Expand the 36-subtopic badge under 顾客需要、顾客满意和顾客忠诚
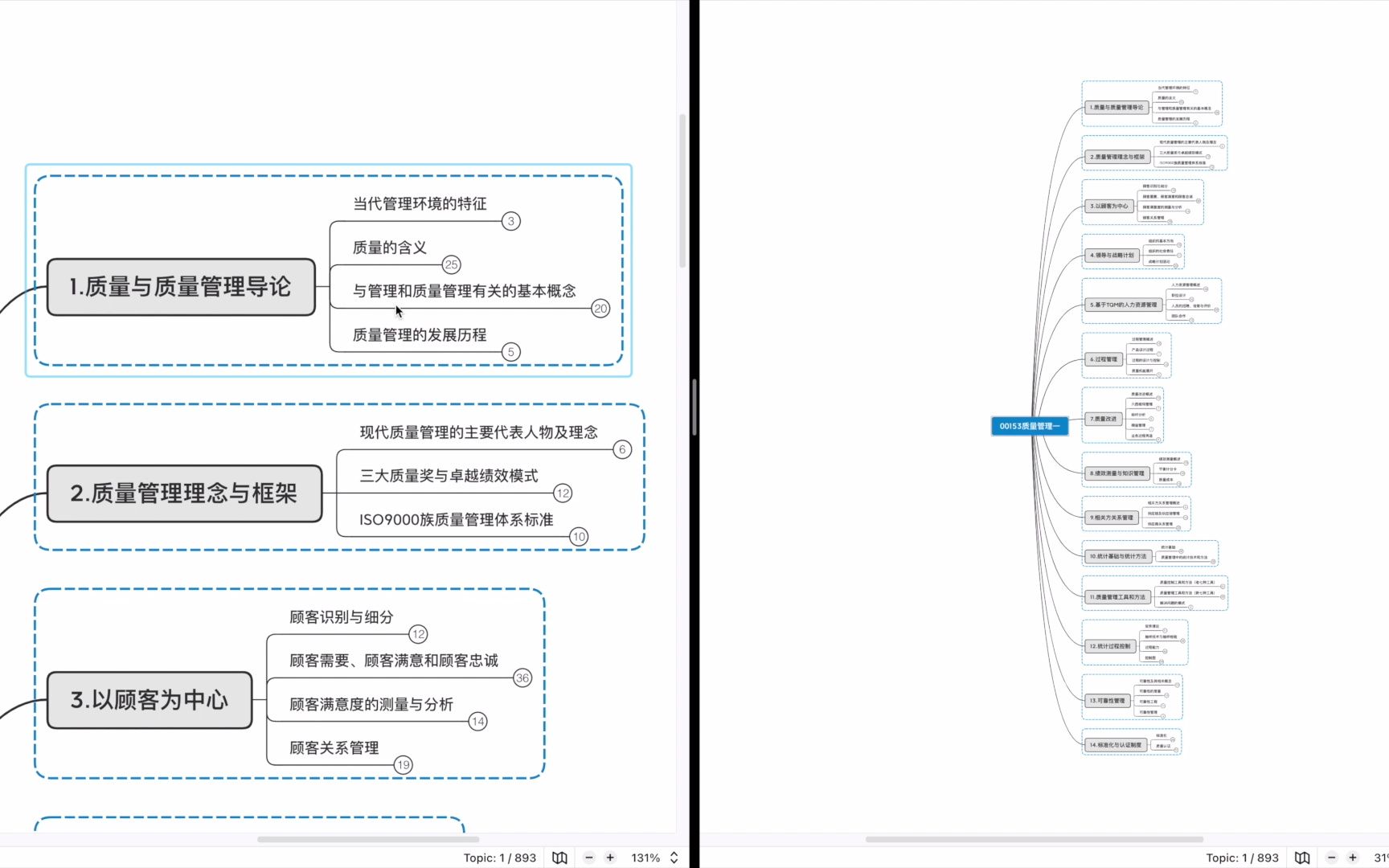 click(x=522, y=678)
